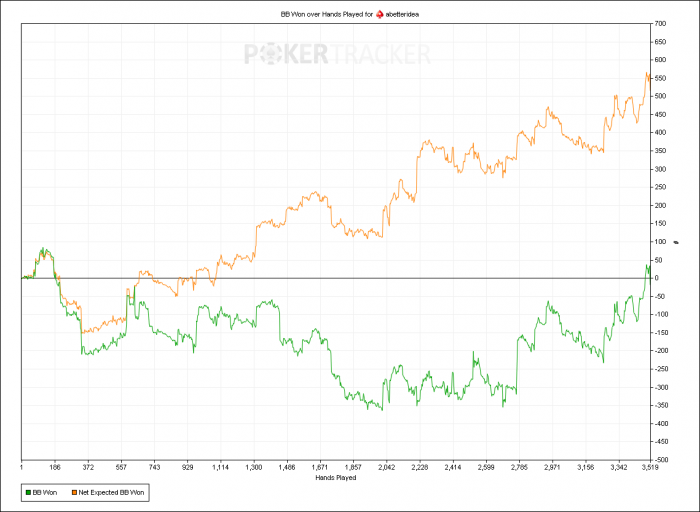Click the x-axis label 1,114
Viewport: 700px width, 512px height.
tap(221, 467)
